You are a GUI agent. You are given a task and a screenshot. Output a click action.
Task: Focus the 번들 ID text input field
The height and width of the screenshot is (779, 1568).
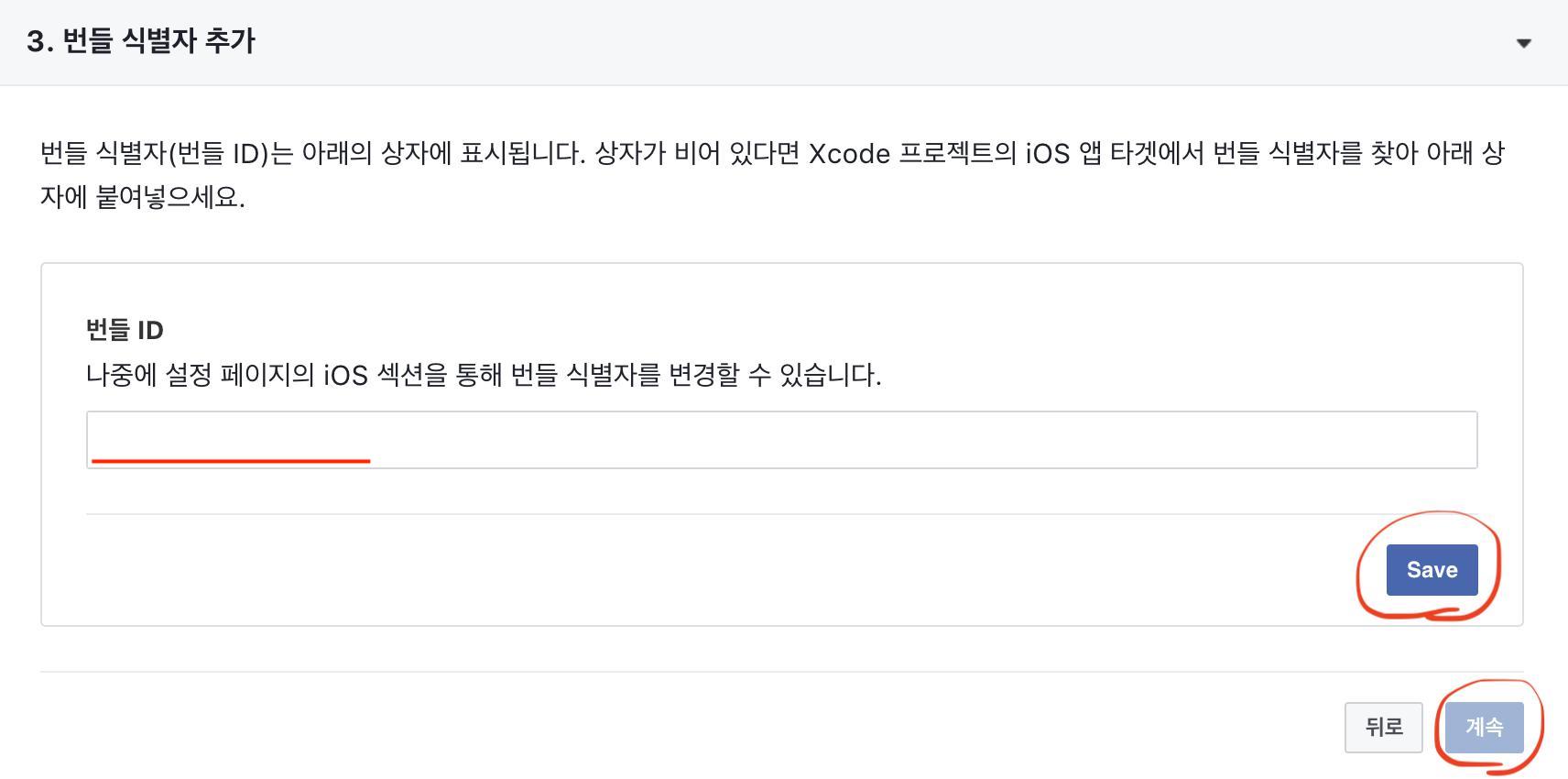pos(780,438)
